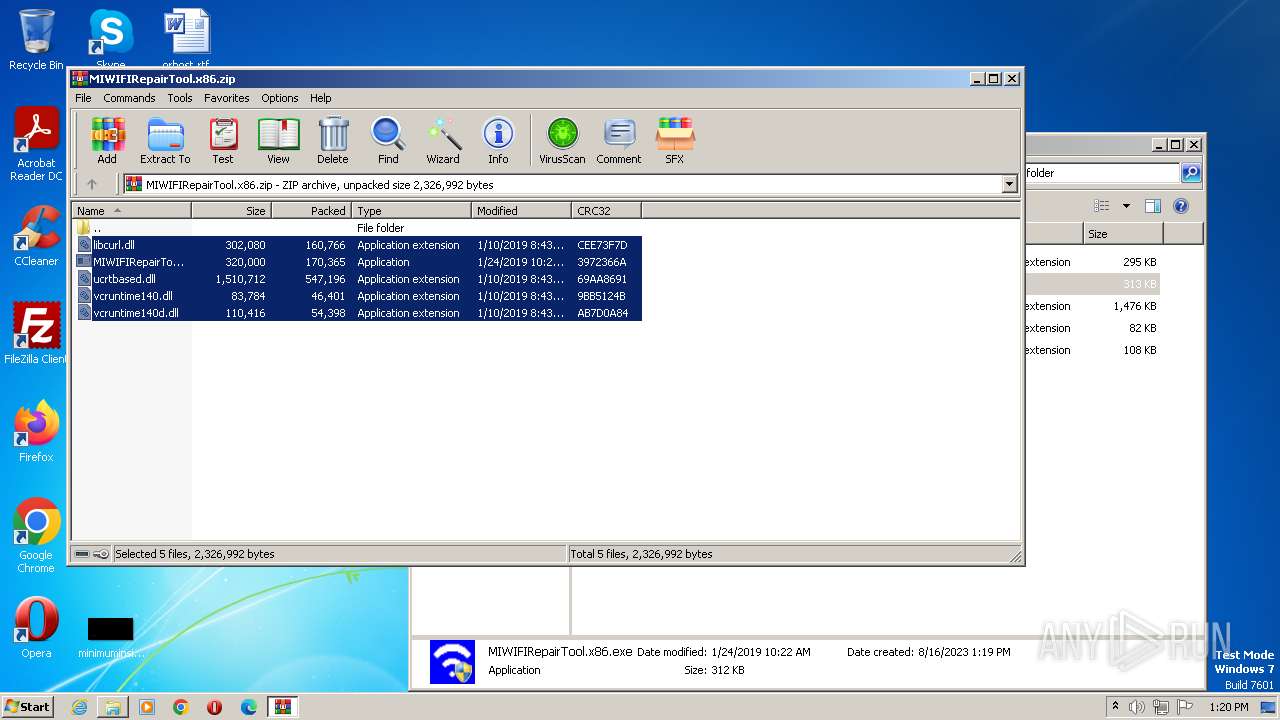This screenshot has height=720, width=1280.
Task: Open Explorer's change view dropdown arrow
Action: coord(1126,206)
